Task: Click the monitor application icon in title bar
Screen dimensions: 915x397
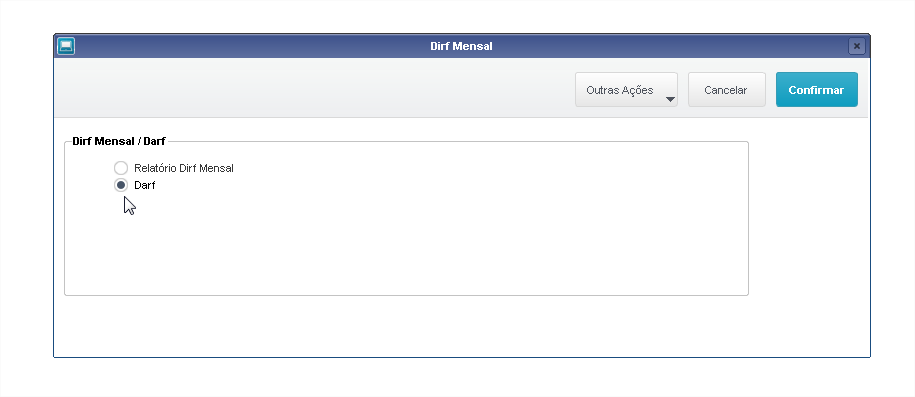Action: point(66,46)
